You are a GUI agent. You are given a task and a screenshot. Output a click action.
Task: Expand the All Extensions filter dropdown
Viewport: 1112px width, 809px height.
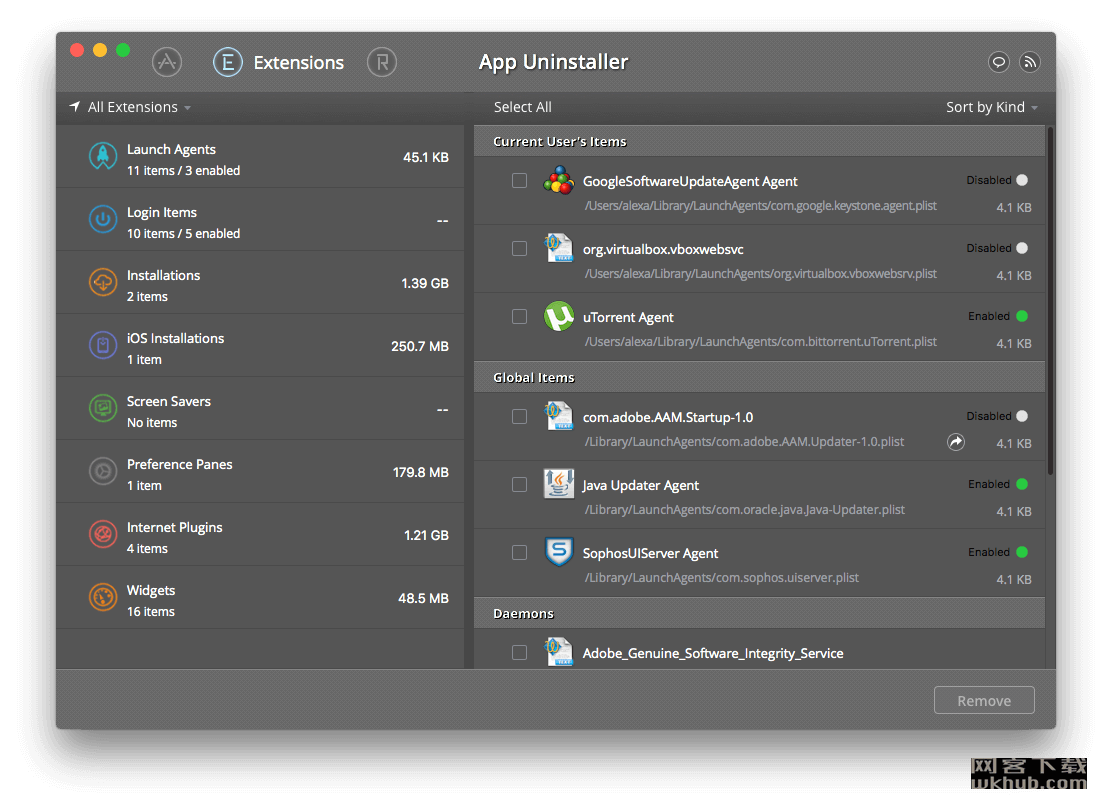pos(130,107)
